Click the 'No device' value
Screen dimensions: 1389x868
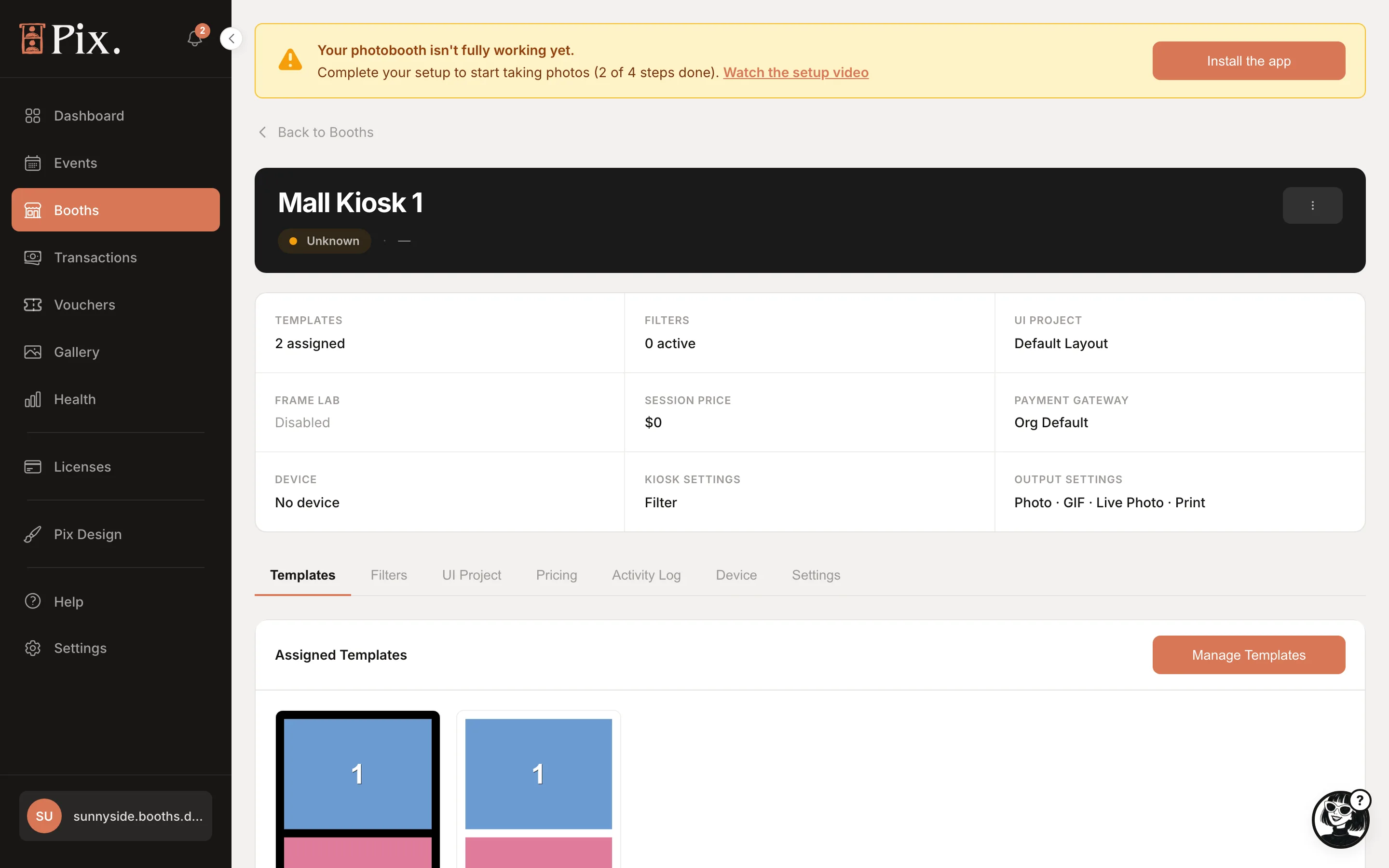point(307,502)
